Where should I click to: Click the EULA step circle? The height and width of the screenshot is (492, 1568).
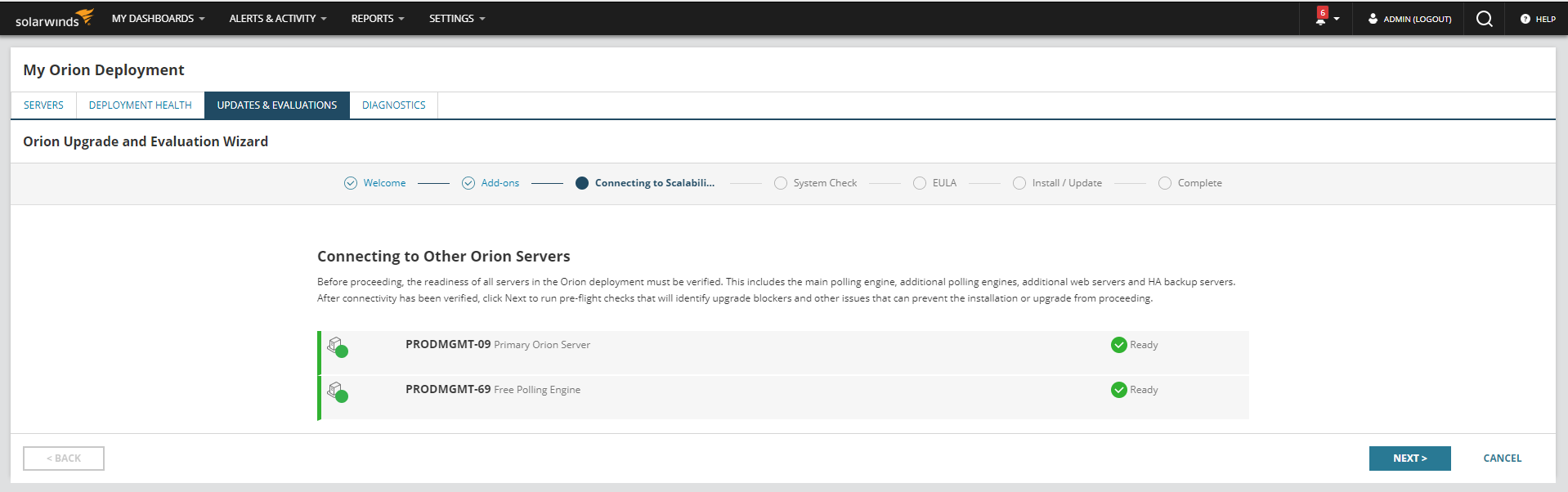tap(920, 183)
